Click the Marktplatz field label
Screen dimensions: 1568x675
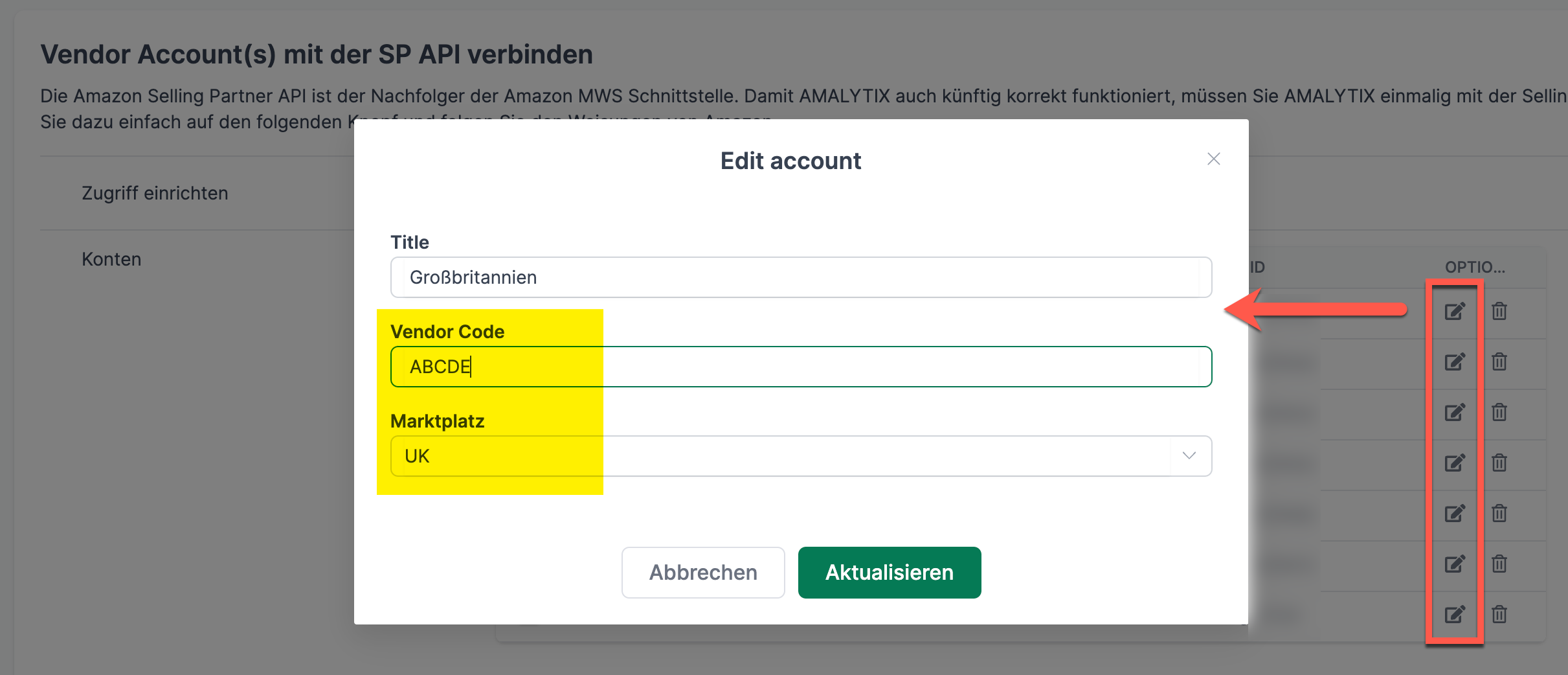pos(438,421)
